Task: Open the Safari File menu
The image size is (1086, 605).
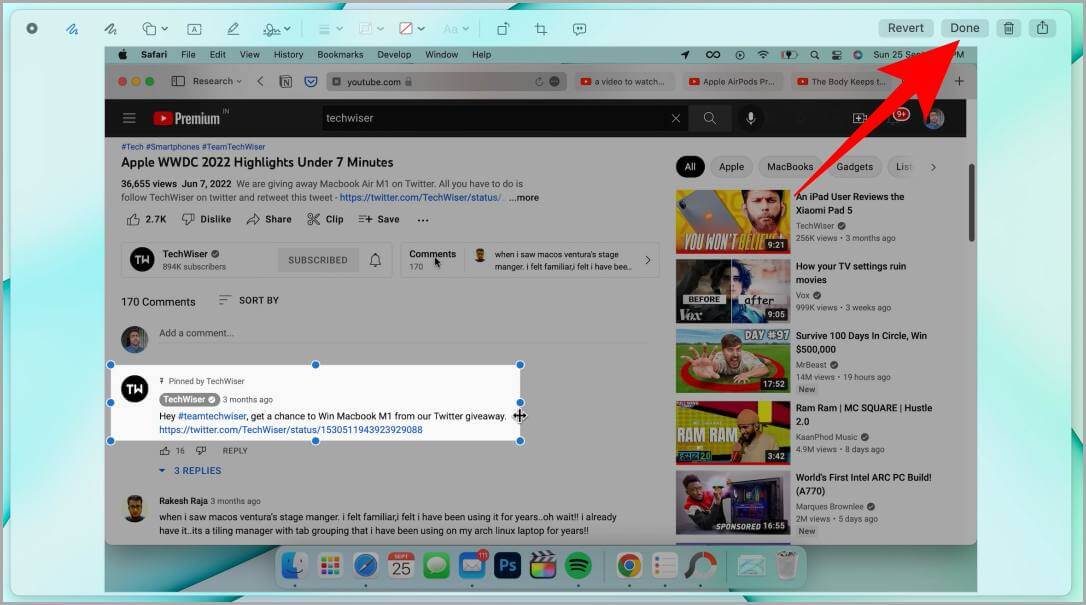Action: (188, 55)
